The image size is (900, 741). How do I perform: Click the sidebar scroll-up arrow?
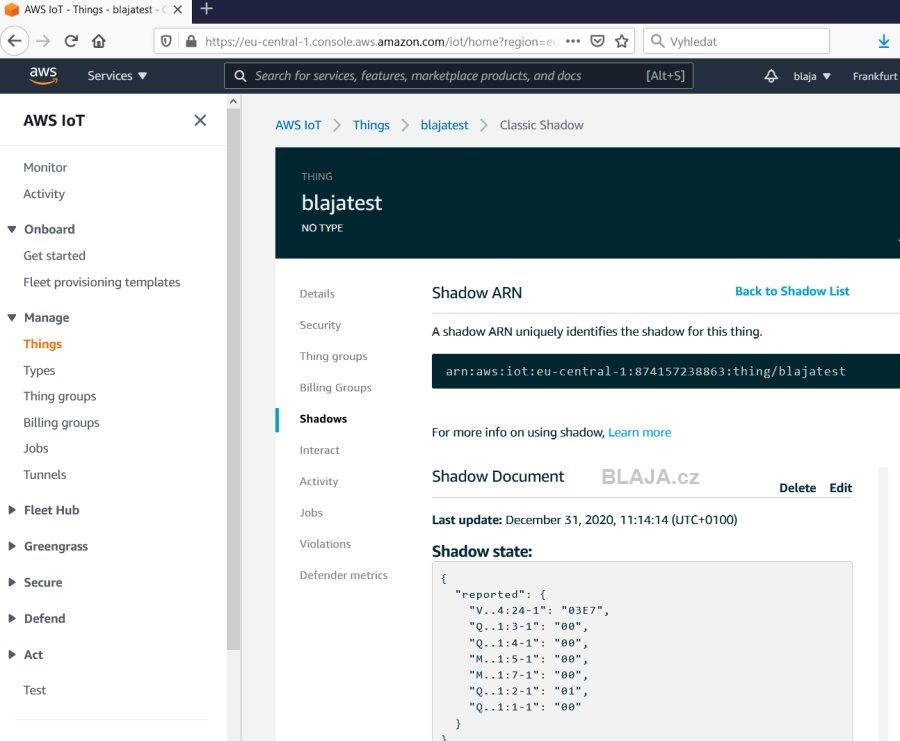click(x=233, y=102)
